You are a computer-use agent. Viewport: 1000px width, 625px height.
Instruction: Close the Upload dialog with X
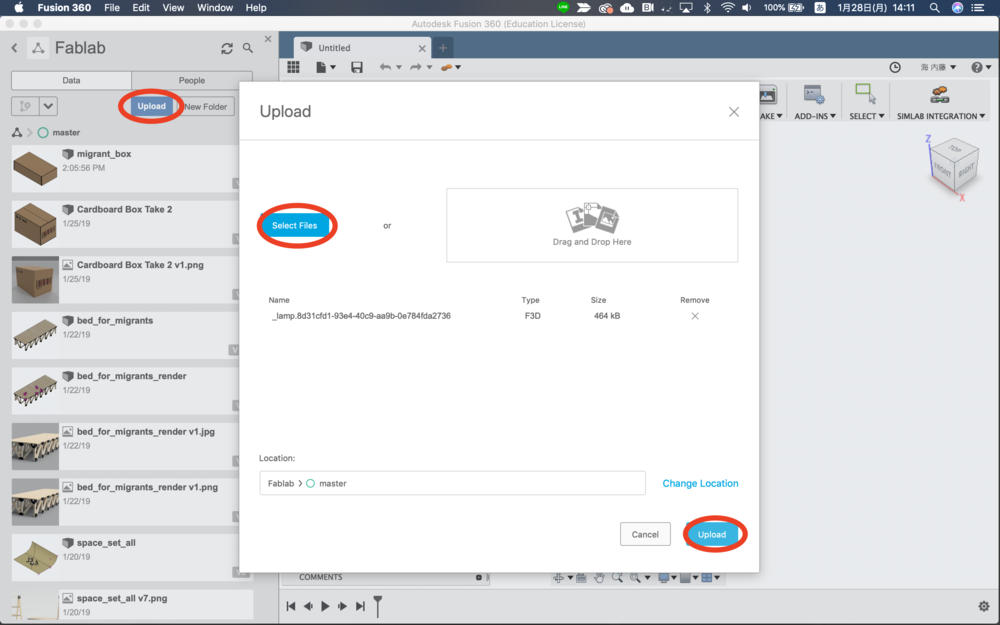pyautogui.click(x=734, y=112)
